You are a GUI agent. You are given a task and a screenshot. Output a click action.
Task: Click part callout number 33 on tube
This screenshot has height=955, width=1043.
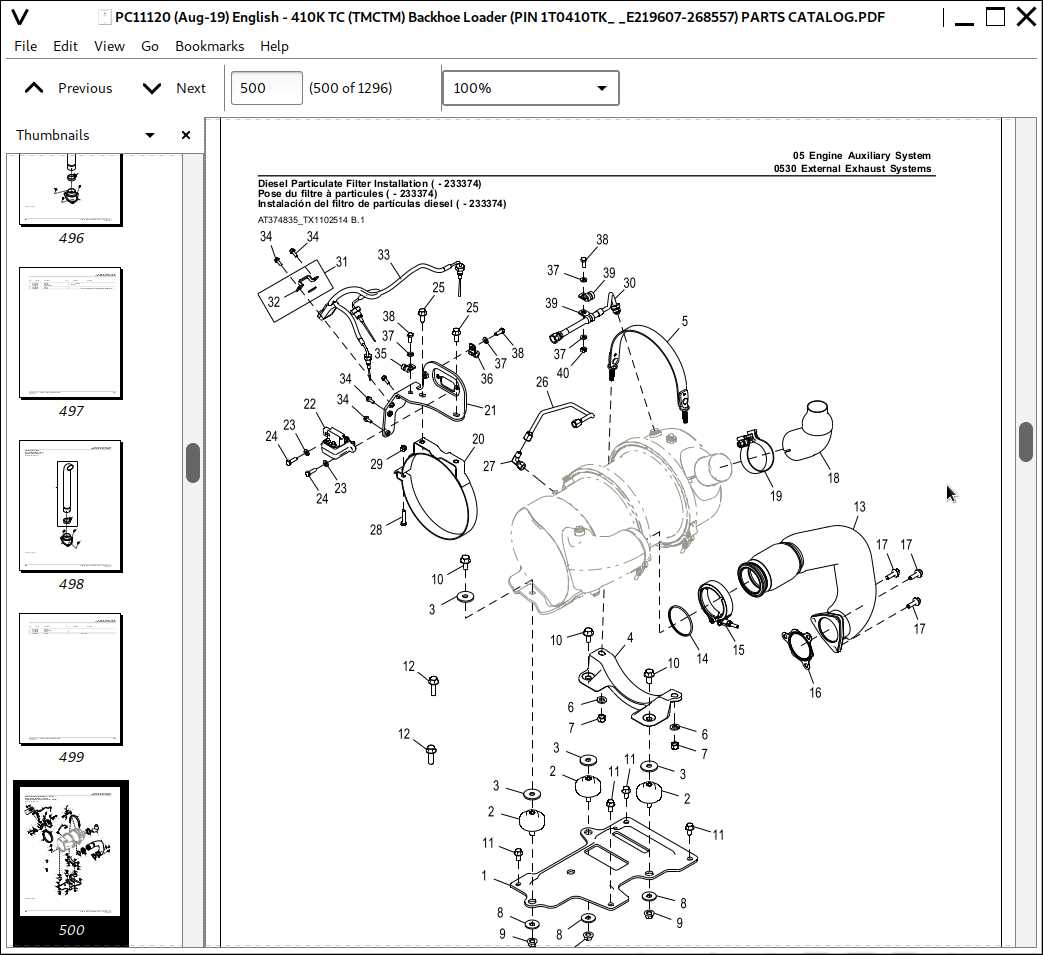[x=383, y=255]
